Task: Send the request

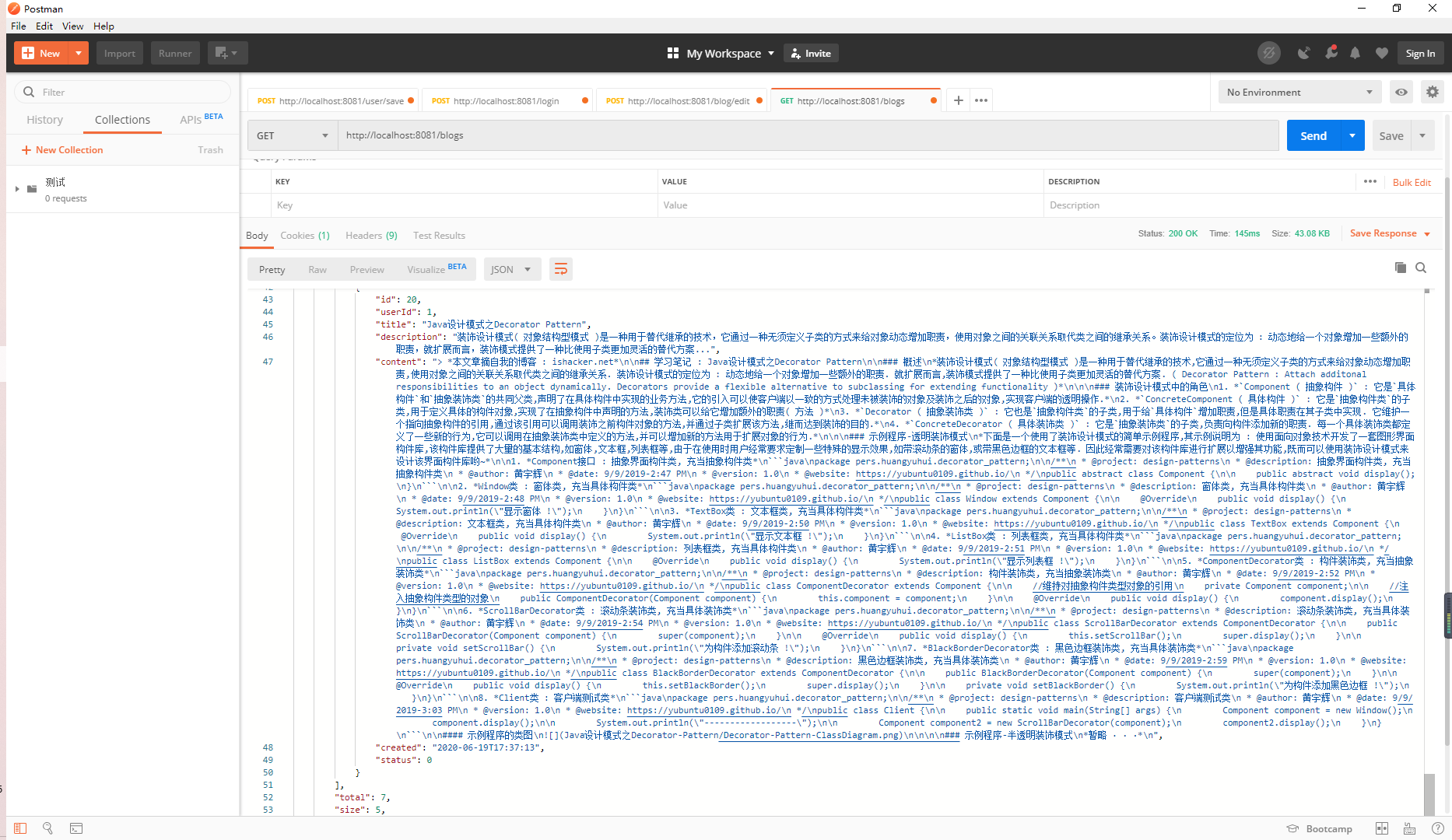Action: point(1313,135)
